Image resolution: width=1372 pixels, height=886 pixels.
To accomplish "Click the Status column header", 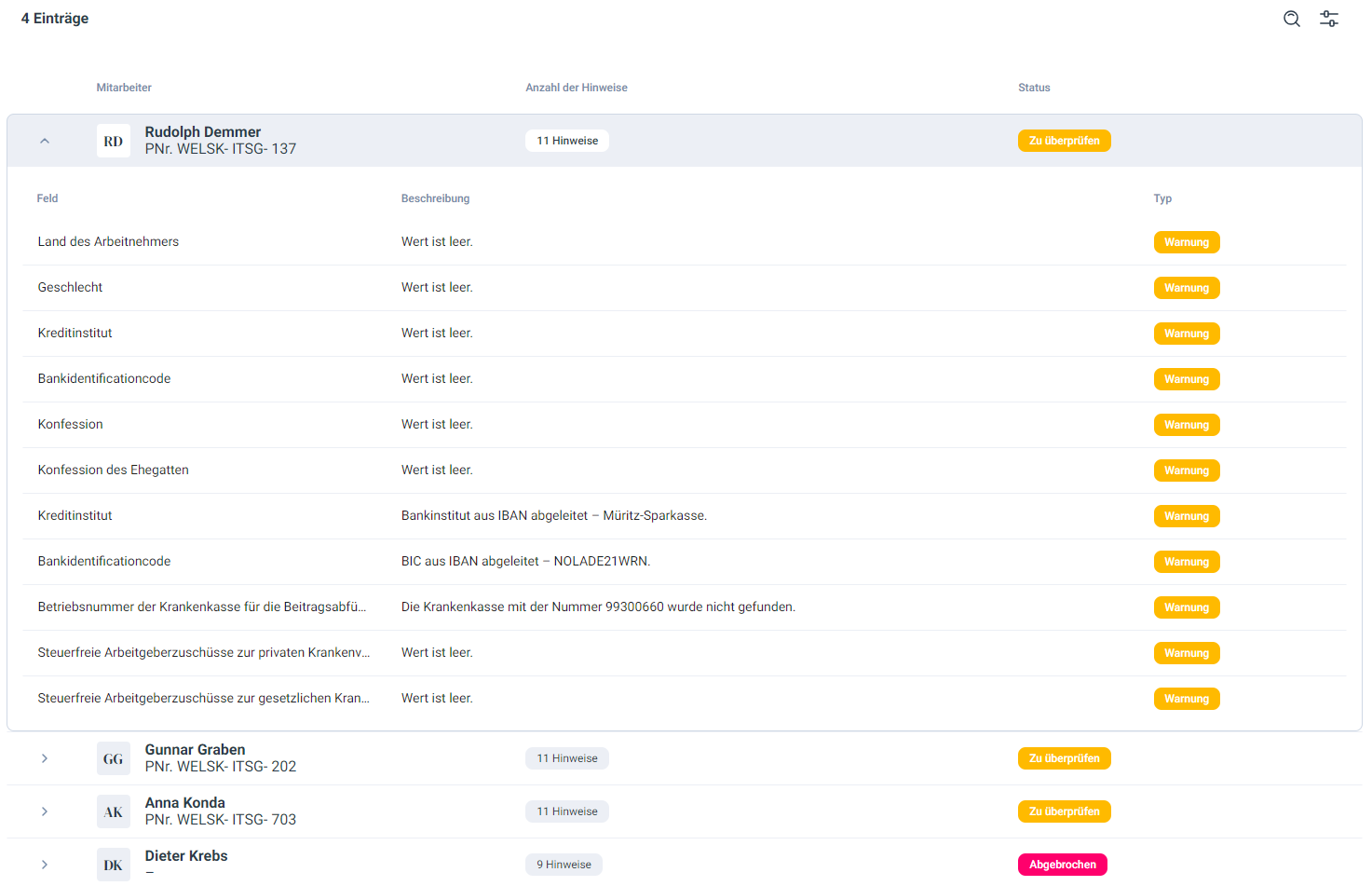I will click(x=1033, y=88).
